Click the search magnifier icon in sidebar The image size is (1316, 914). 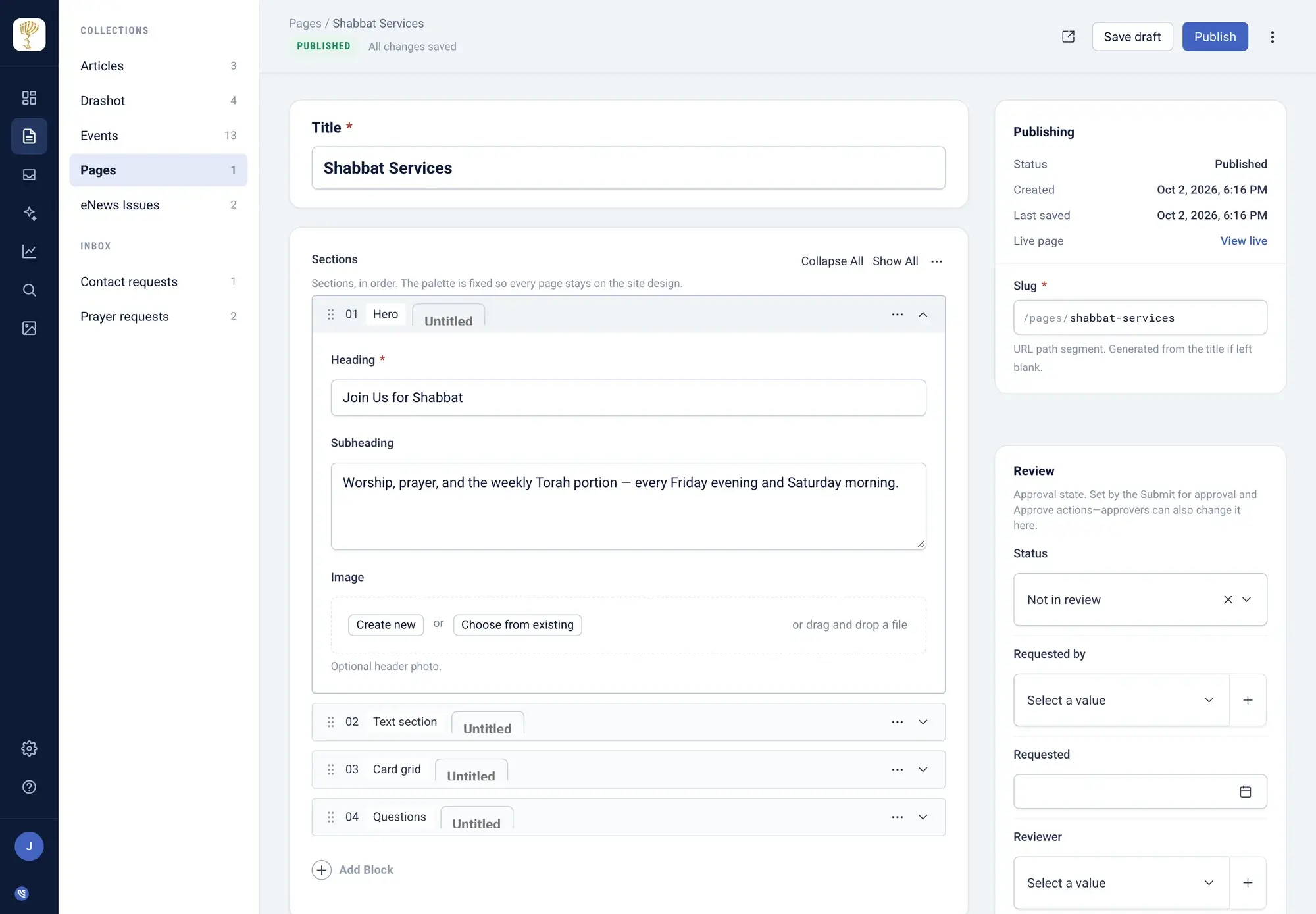point(29,290)
